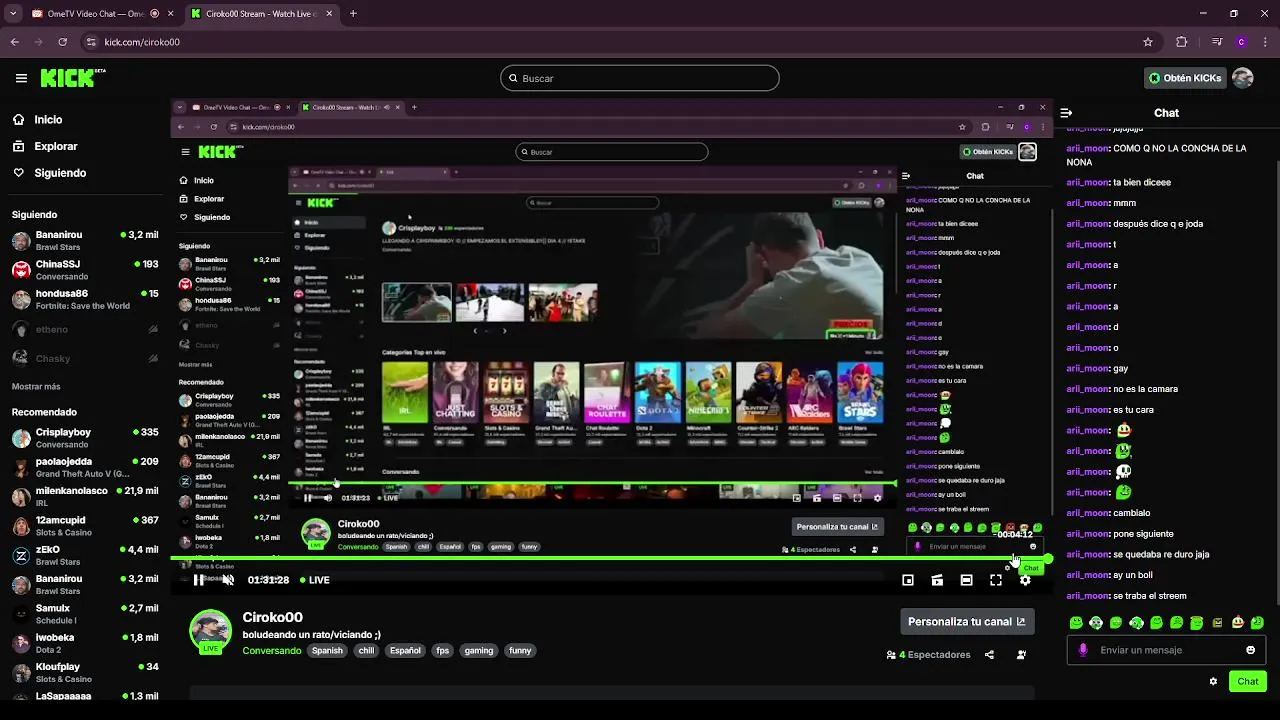Collapse the chat panel with arrow icon
This screenshot has height=720, width=1280.
click(1066, 113)
